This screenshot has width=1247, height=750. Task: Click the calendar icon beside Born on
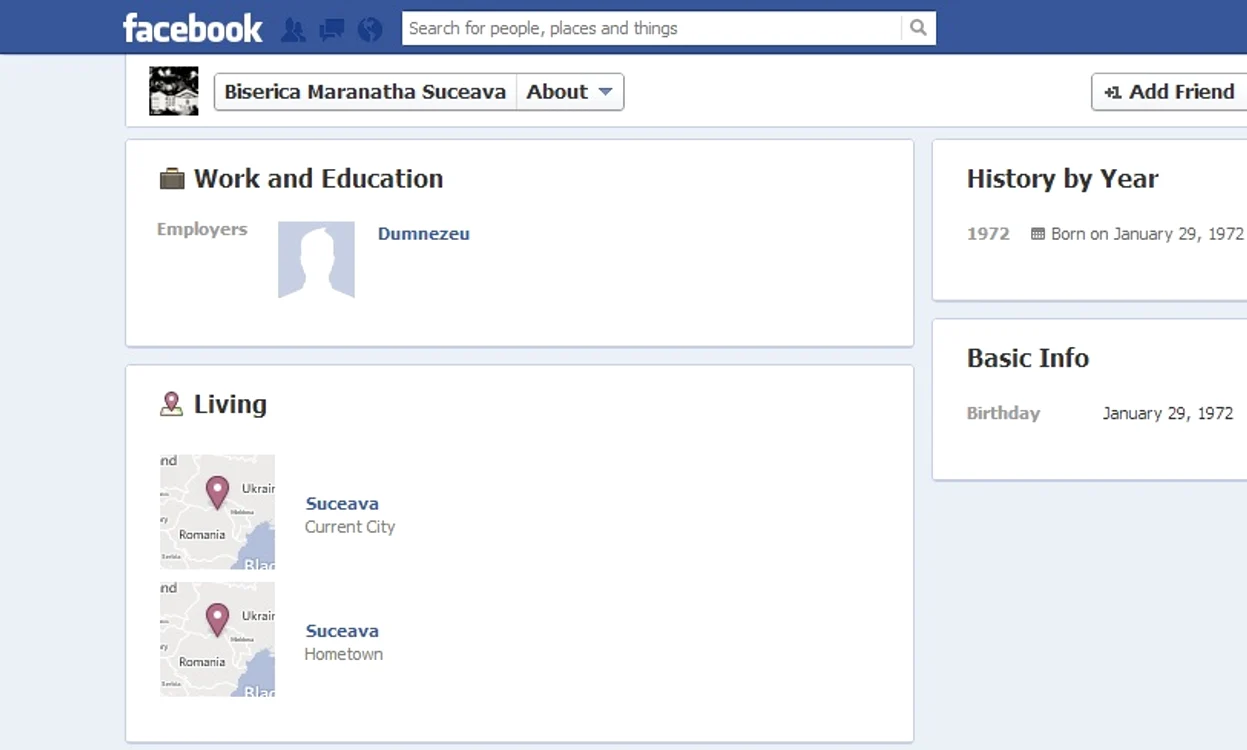coord(1038,234)
